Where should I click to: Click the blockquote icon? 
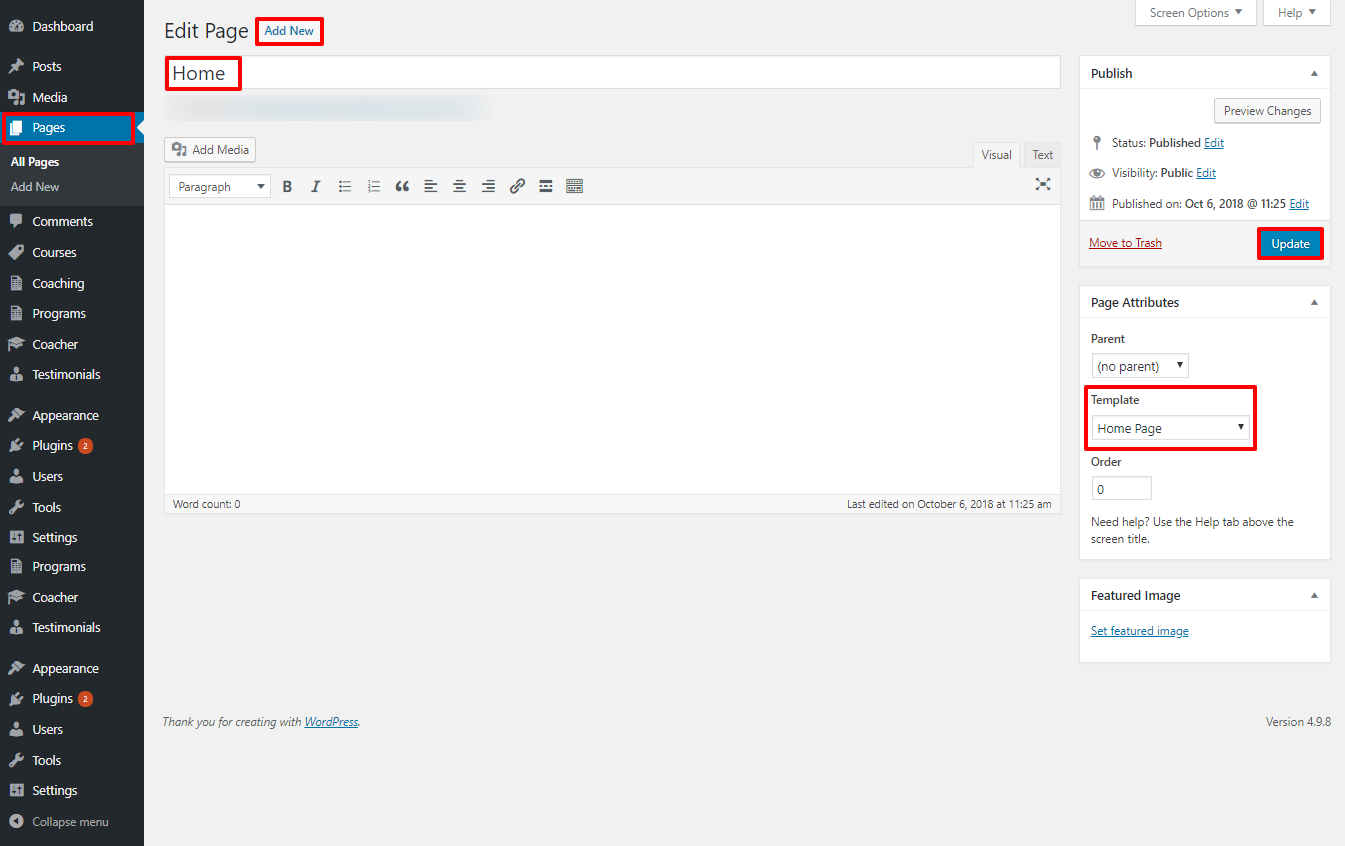coord(402,186)
